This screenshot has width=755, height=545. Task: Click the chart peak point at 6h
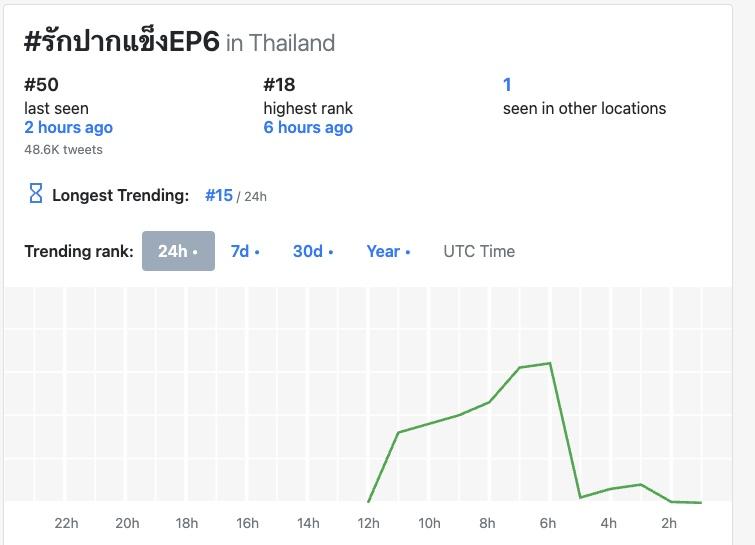click(x=550, y=363)
